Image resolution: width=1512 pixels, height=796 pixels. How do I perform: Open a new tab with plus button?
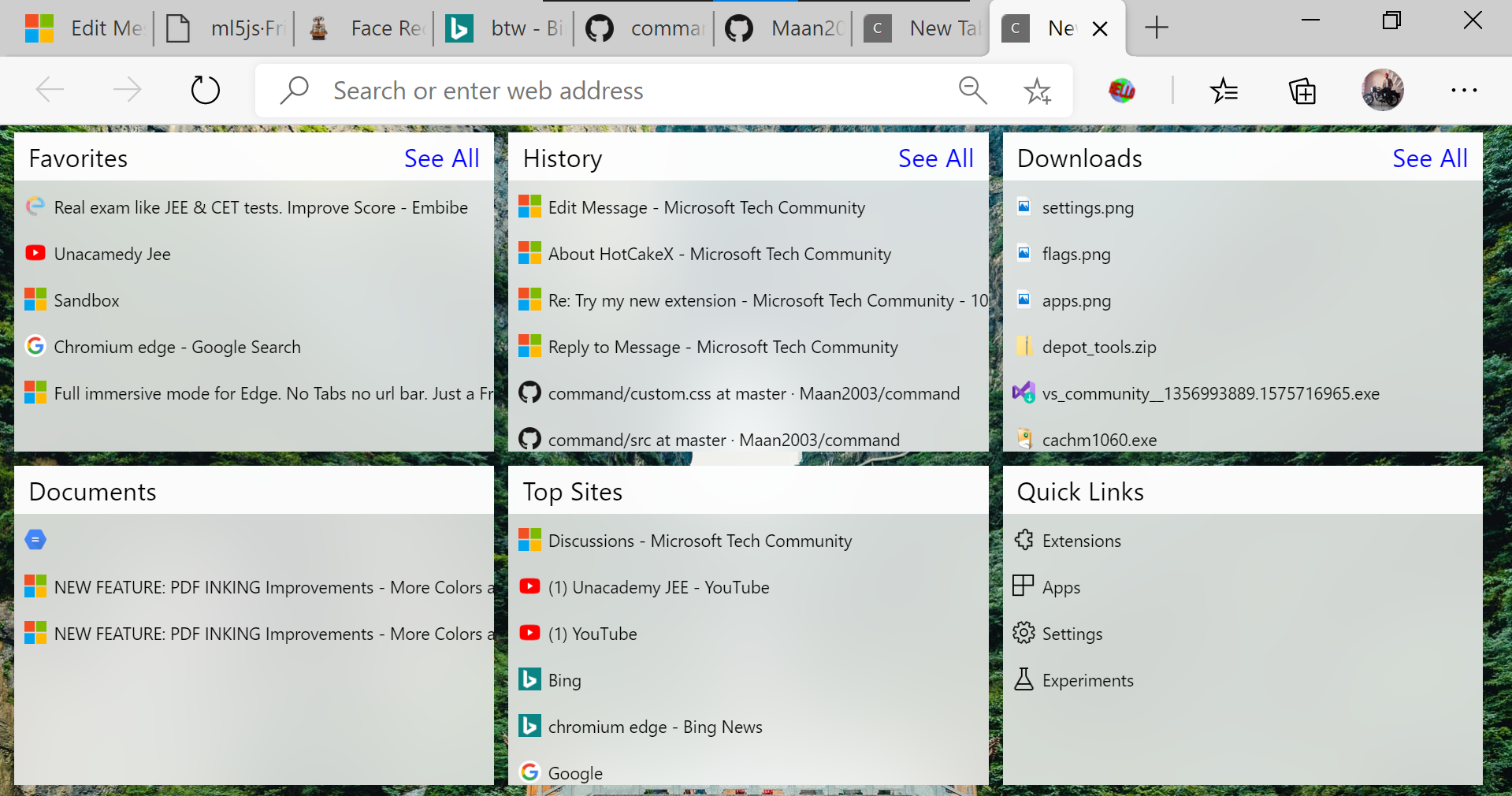click(x=1156, y=28)
